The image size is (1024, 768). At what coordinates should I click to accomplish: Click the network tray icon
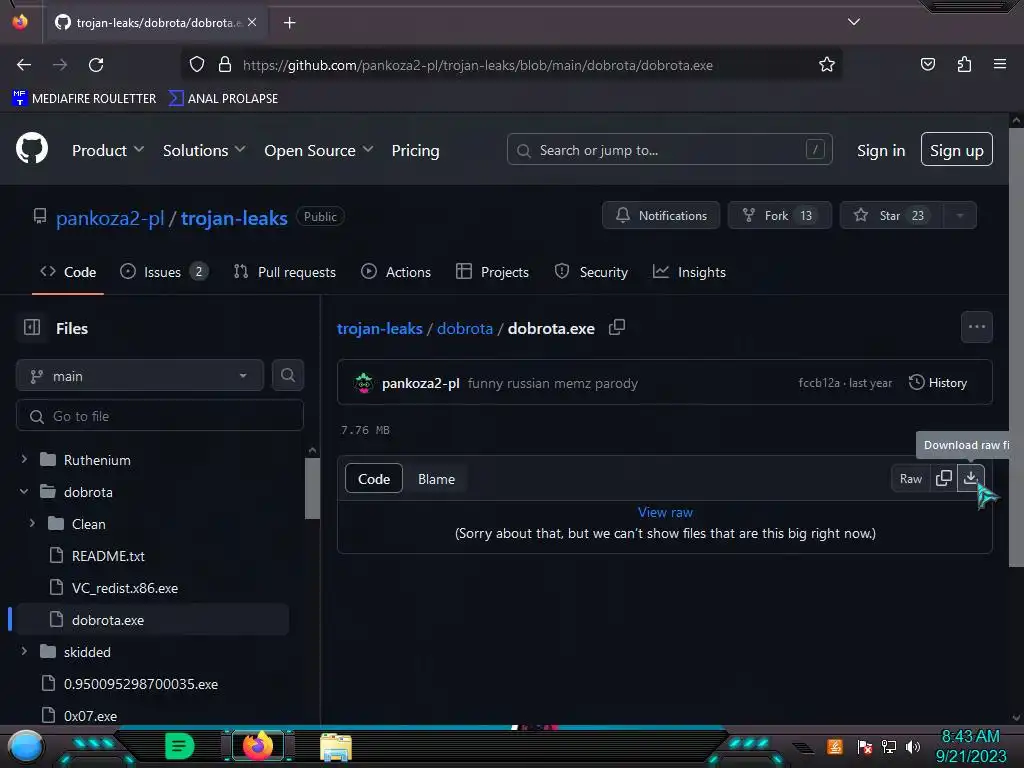889,746
